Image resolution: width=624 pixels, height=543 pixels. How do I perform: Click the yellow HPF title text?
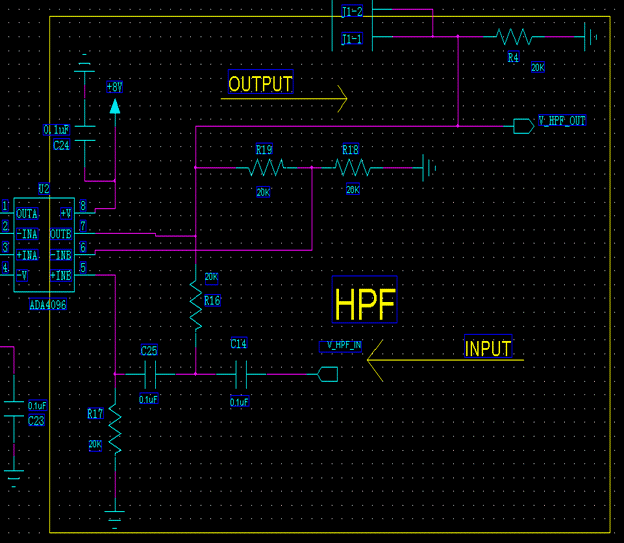[x=365, y=304]
